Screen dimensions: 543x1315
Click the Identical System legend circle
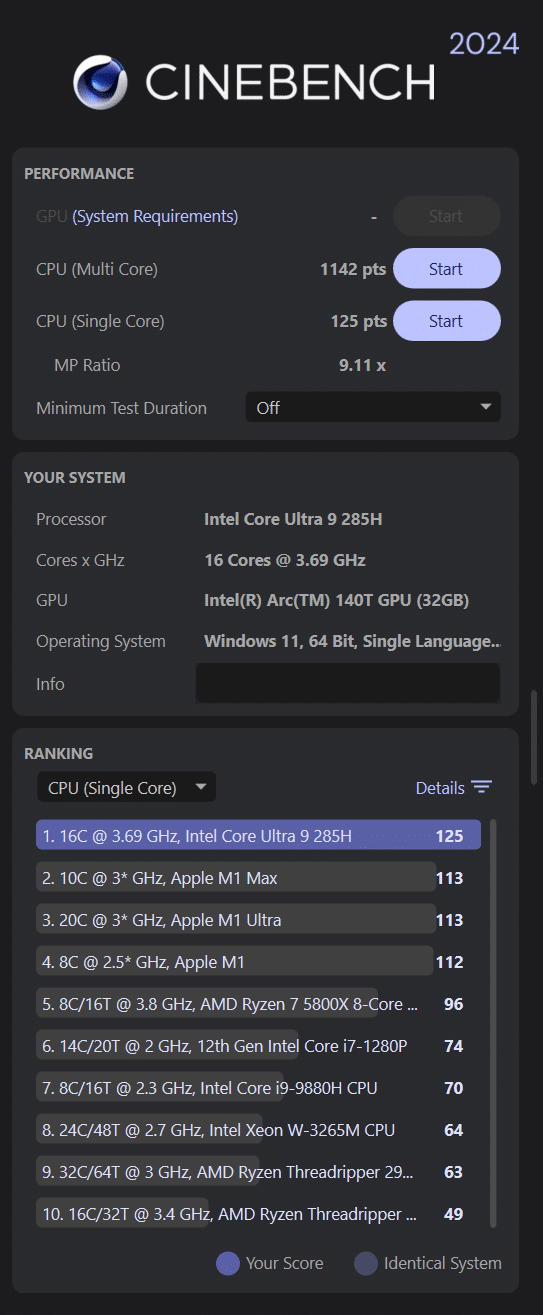[x=366, y=1263]
